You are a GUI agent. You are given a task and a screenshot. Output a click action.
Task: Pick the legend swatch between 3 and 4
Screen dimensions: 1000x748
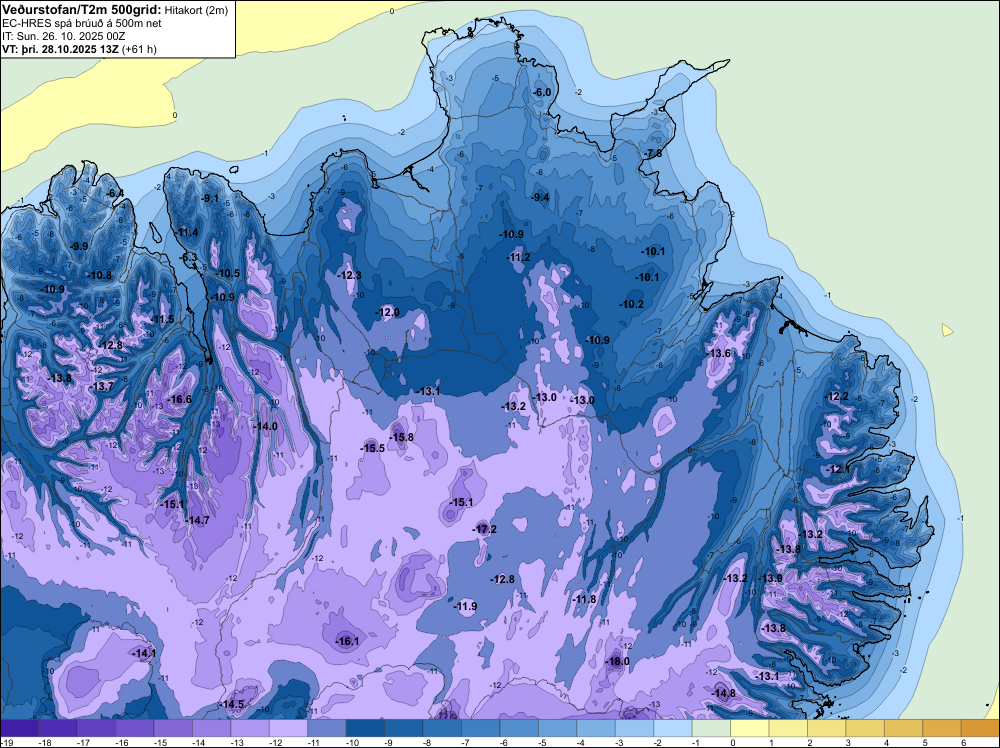click(x=865, y=728)
